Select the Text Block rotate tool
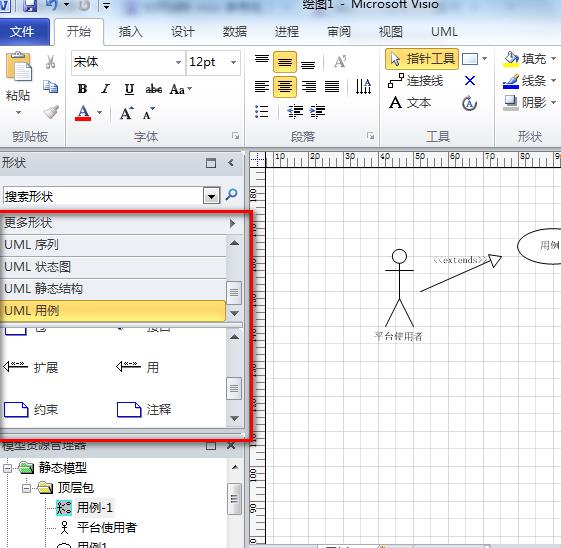This screenshot has height=548, width=561. (x=469, y=103)
